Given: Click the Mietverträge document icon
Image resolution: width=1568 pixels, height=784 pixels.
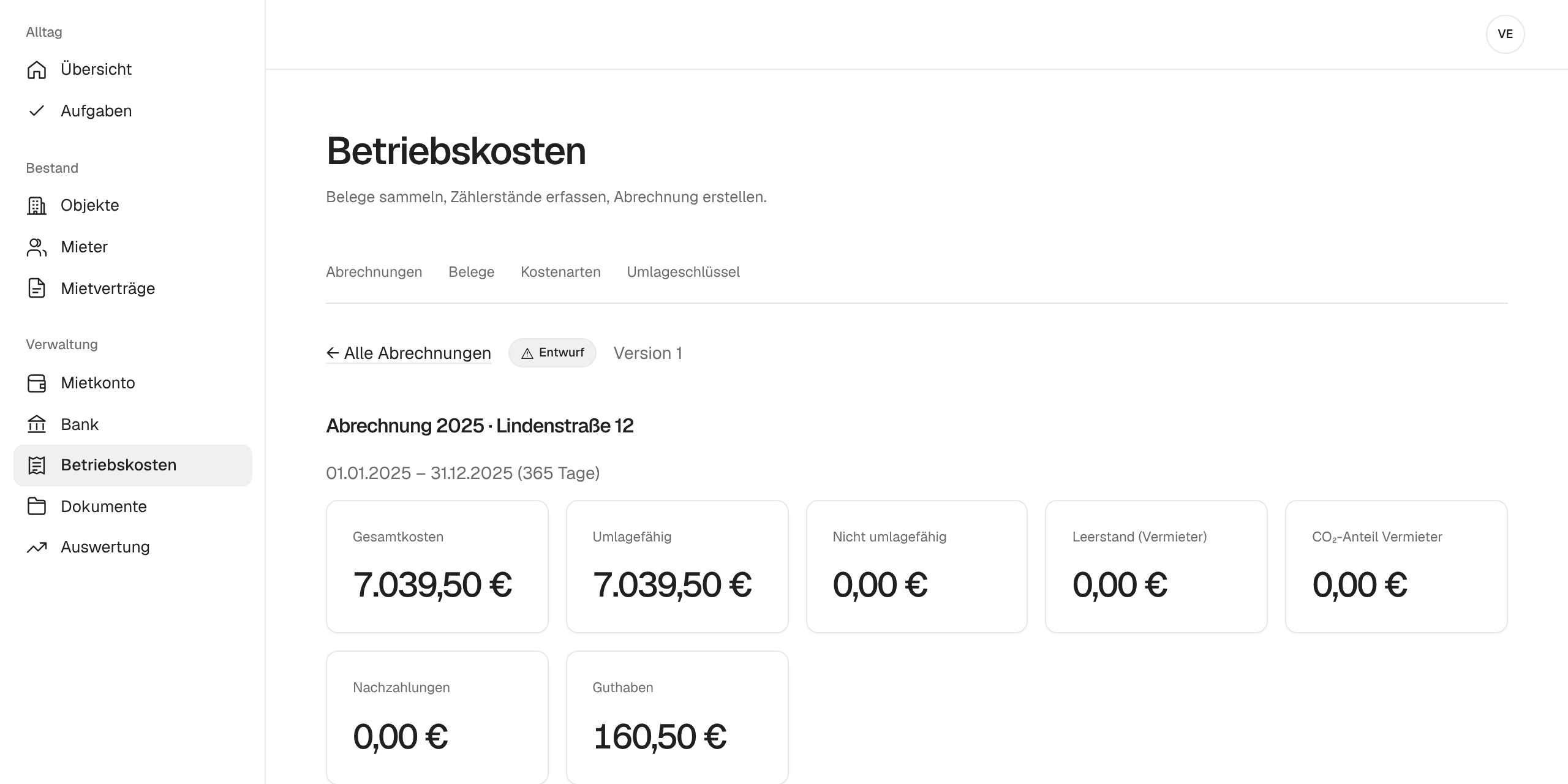Looking at the screenshot, I should pyautogui.click(x=37, y=288).
